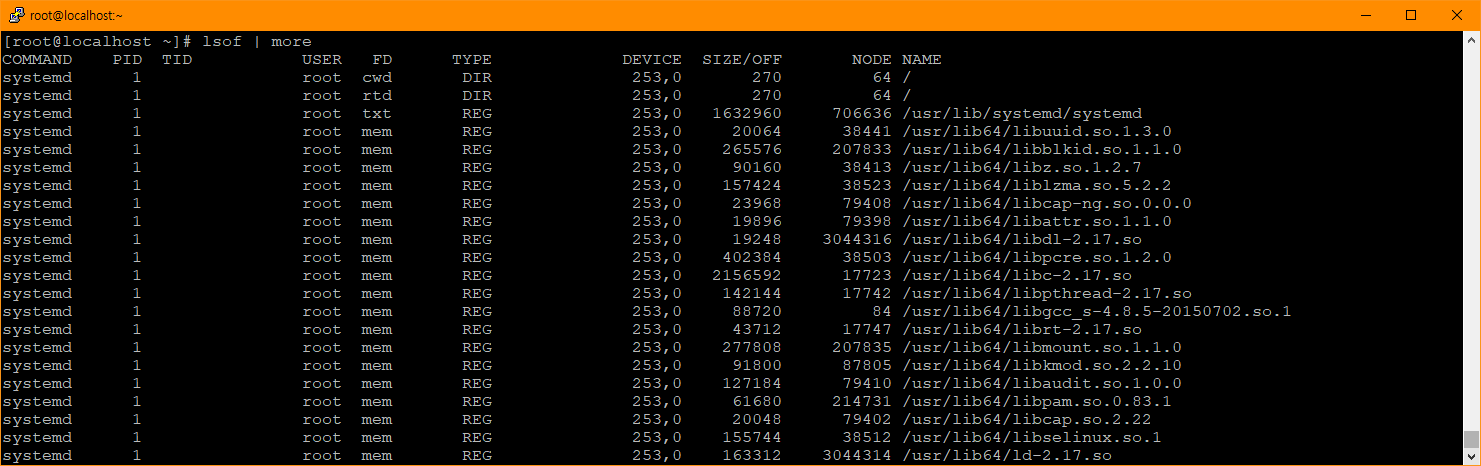The height and width of the screenshot is (466, 1481).
Task: Click the TYPE column header
Action: (x=472, y=59)
